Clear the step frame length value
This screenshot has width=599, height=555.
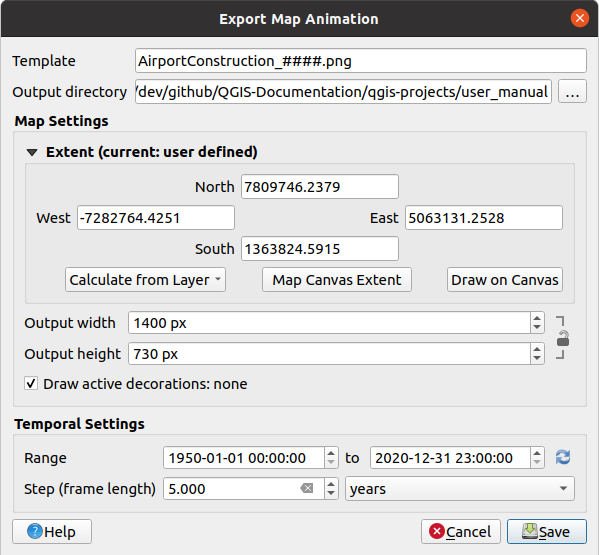[306, 488]
